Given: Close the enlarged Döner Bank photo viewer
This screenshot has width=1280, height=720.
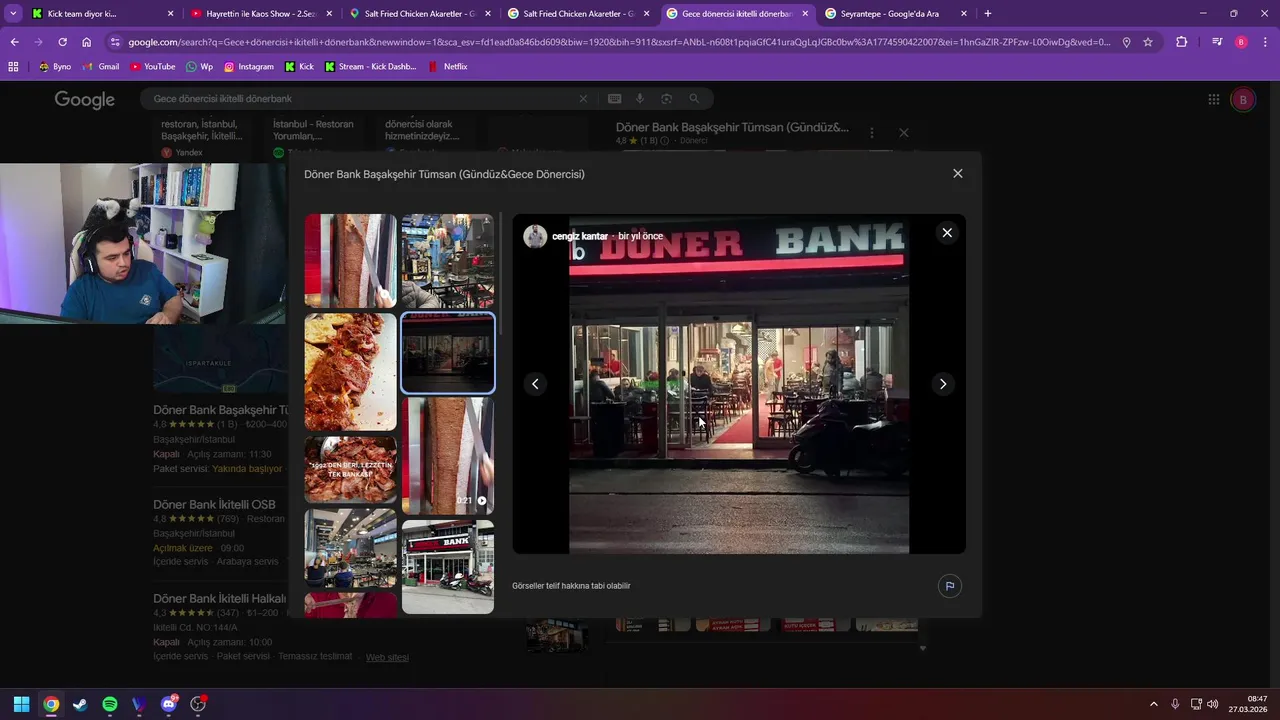Looking at the screenshot, I should 947,233.
